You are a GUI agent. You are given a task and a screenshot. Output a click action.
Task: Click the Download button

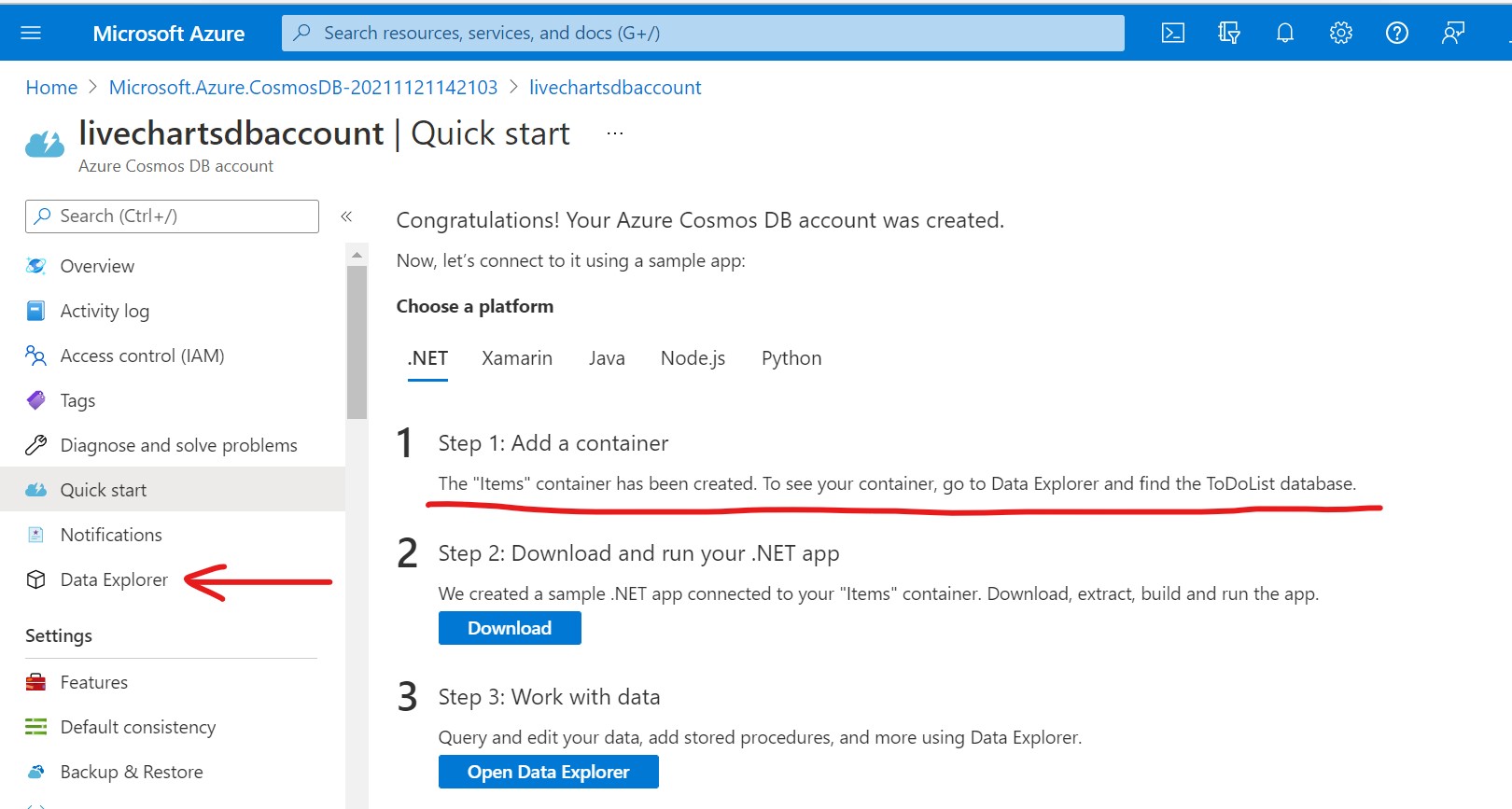510,628
